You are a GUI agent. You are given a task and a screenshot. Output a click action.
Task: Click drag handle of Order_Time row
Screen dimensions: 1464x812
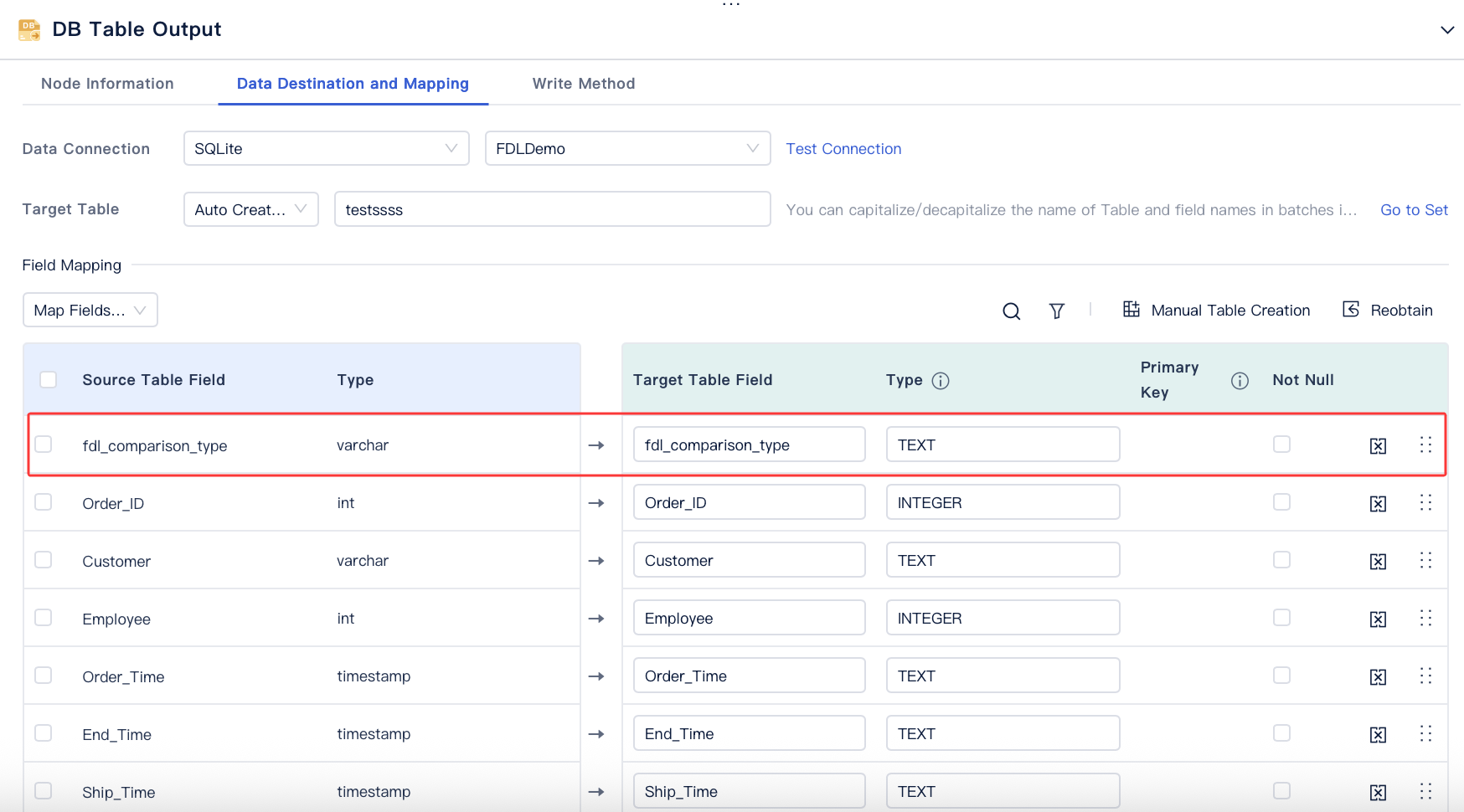click(1425, 676)
